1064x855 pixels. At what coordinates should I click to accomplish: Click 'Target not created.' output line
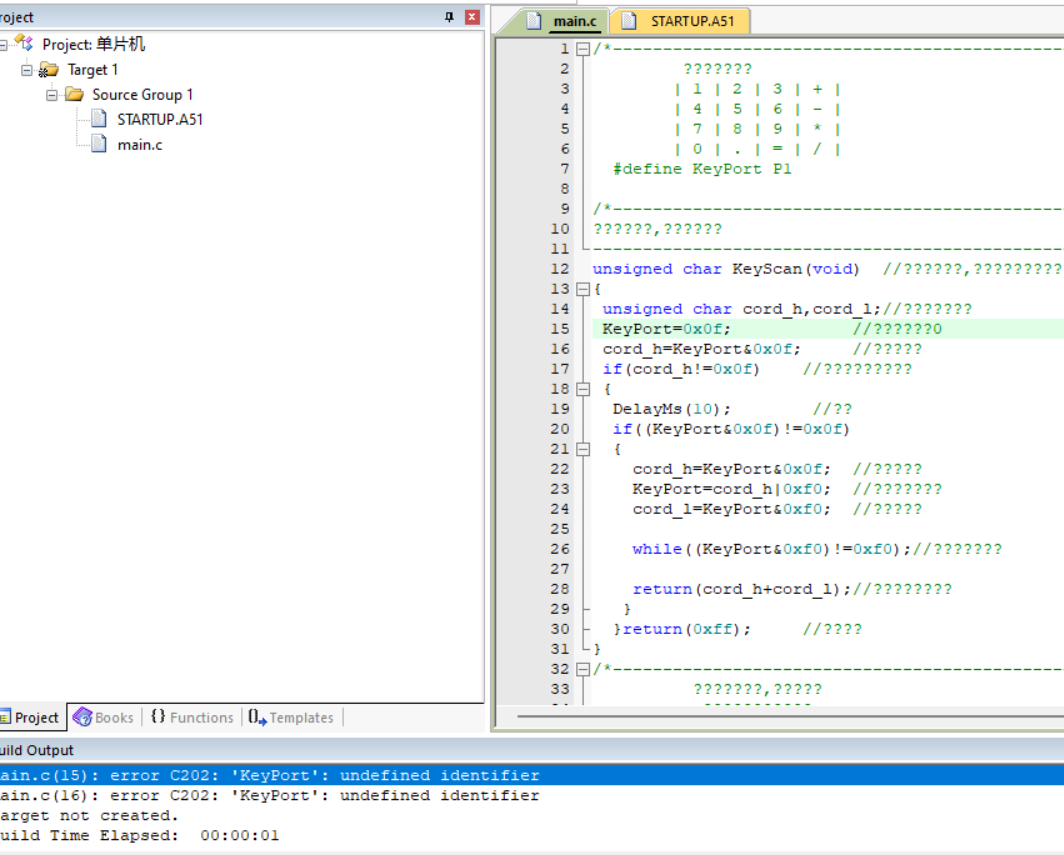(x=89, y=816)
